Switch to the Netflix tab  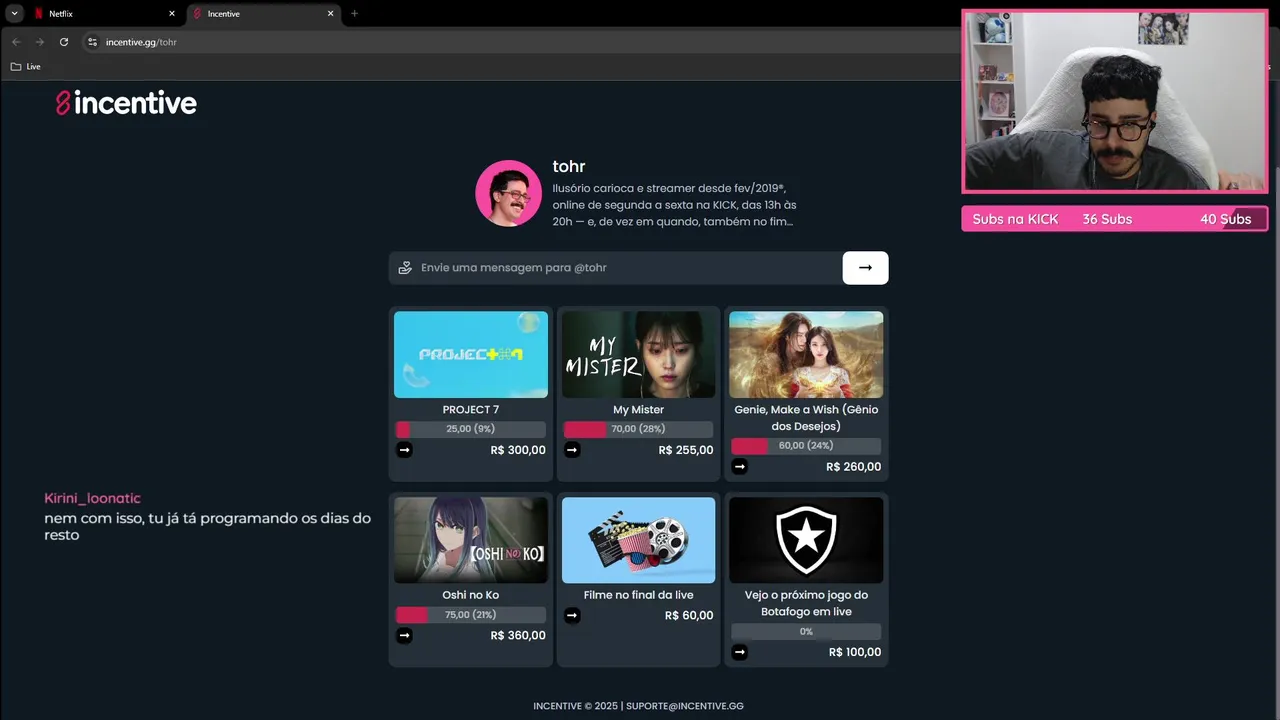coord(103,14)
